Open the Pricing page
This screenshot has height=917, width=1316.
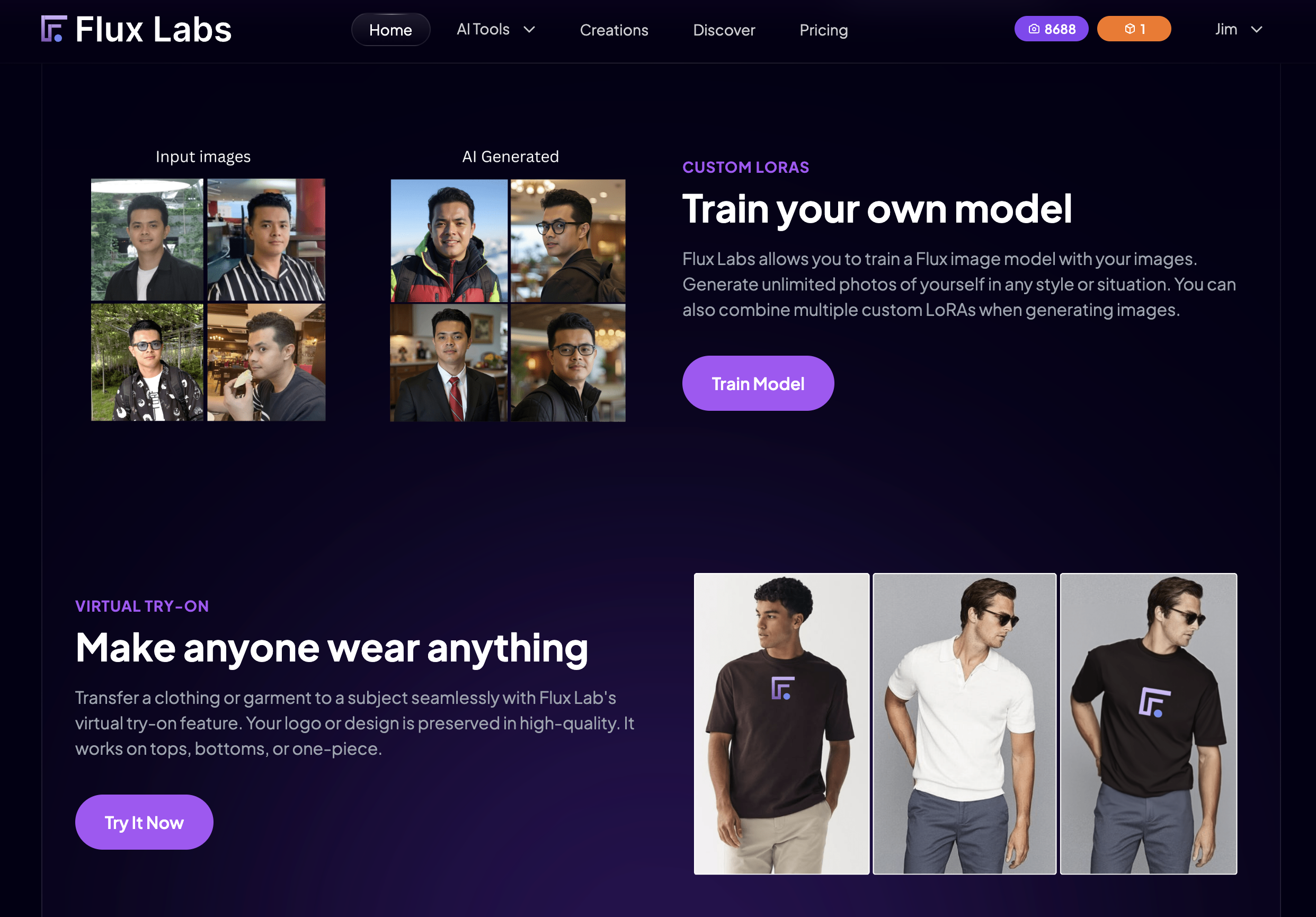[823, 30]
